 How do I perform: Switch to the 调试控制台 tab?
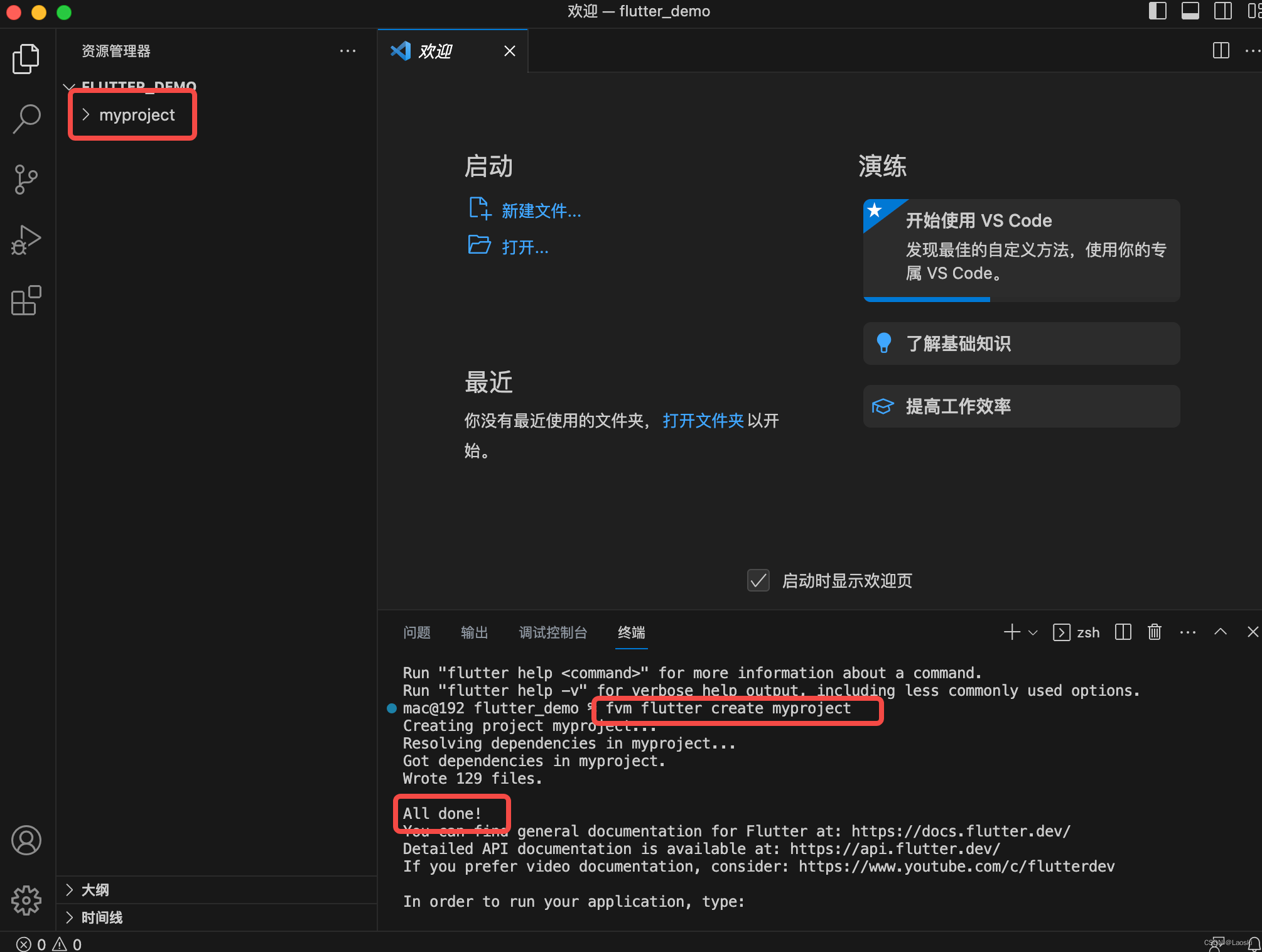click(x=553, y=632)
